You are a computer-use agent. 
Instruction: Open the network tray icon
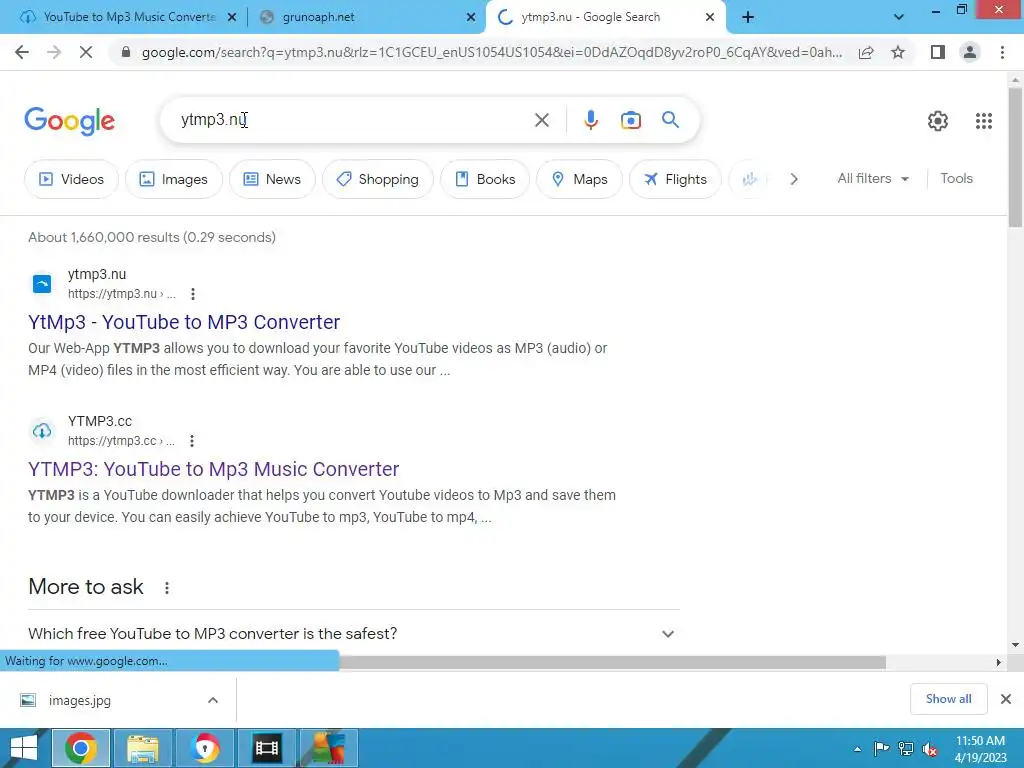coord(906,748)
